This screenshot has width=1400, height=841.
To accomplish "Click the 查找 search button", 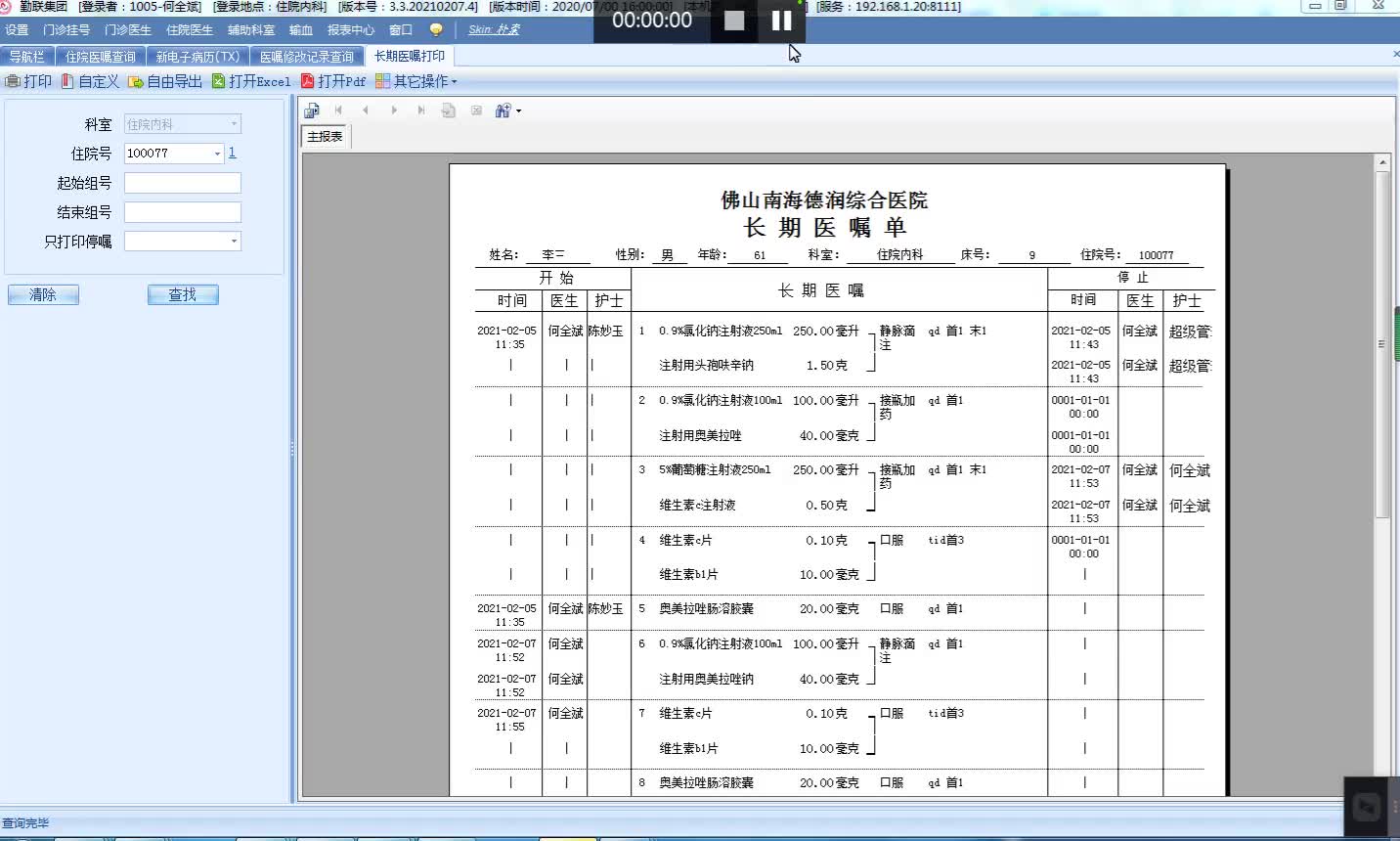I will point(183,294).
